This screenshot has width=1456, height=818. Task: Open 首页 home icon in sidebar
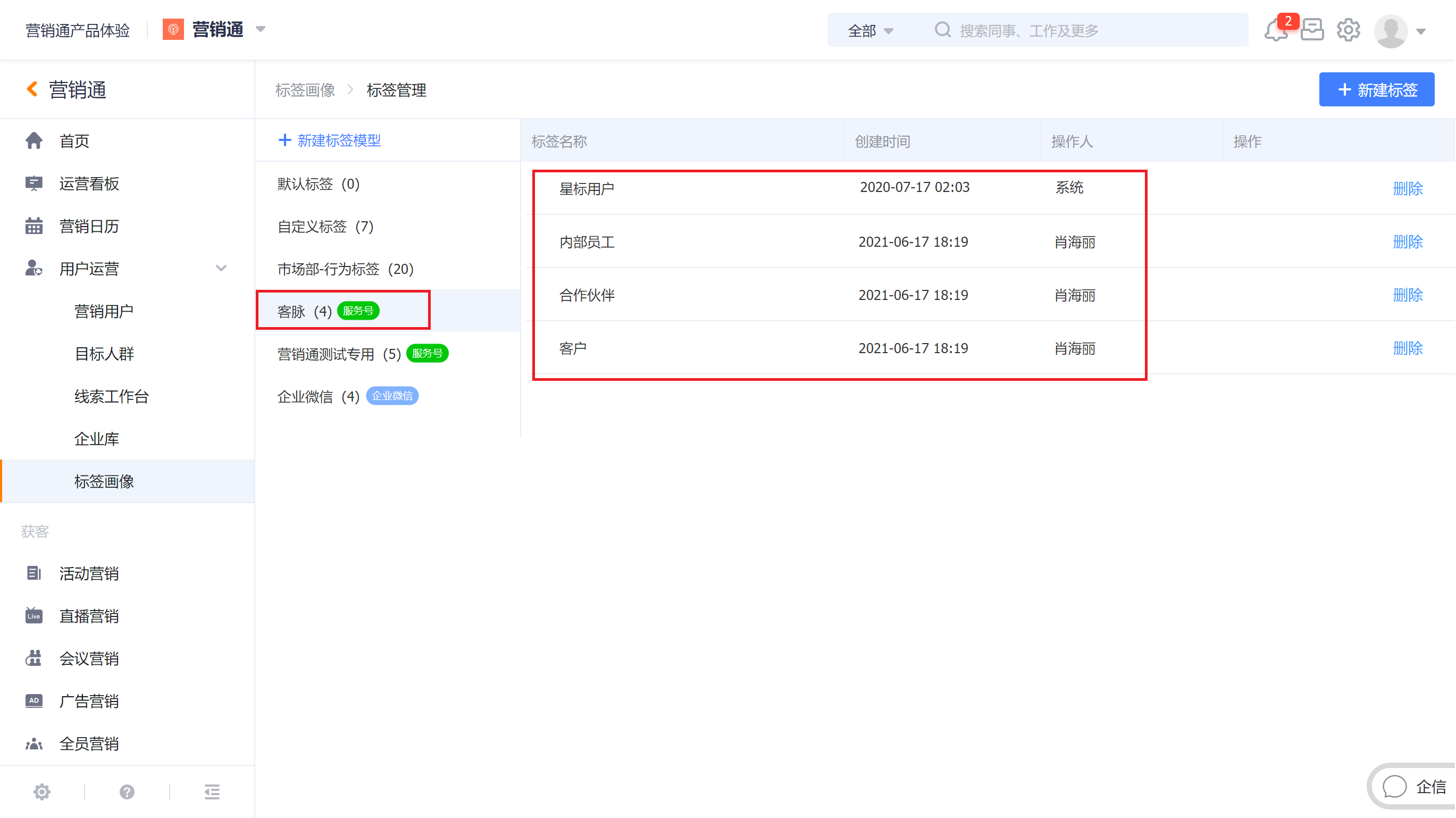pyautogui.click(x=34, y=141)
